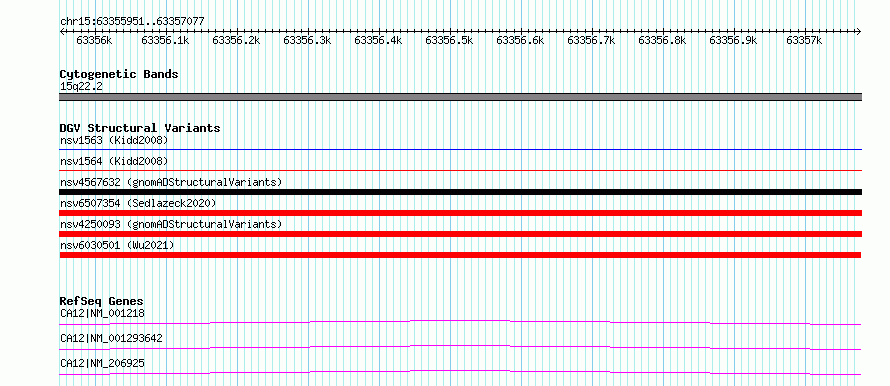Click the left arrow of the ruler
This screenshot has width=890, height=386.
coord(62,31)
